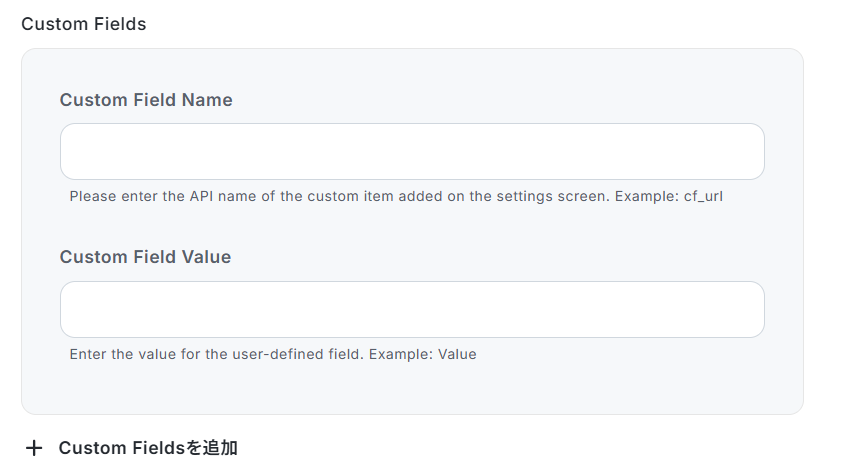Click the word 'Name' in field label
Viewport: 841px width, 470px height.
pos(207,100)
